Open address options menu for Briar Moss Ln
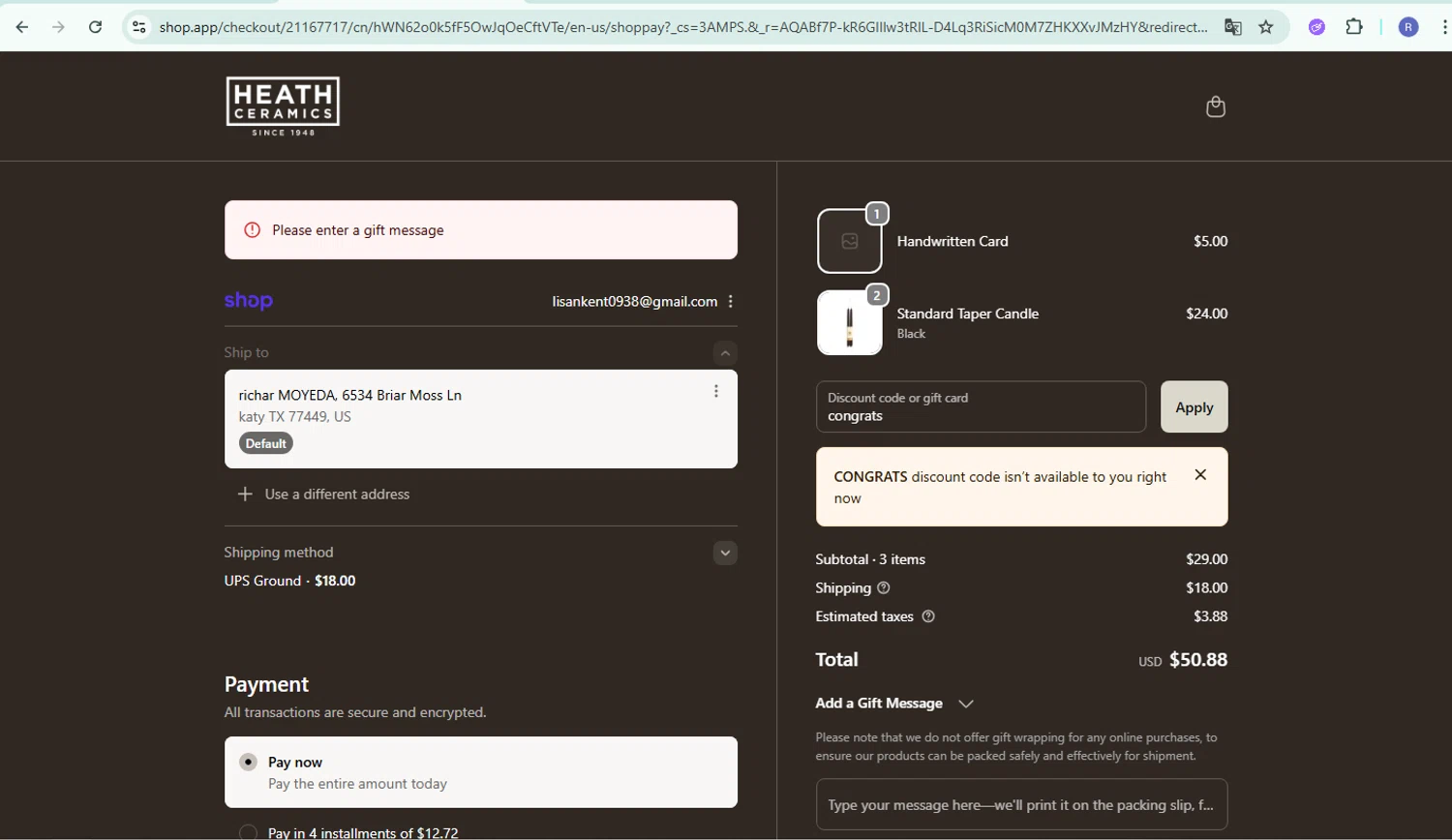 click(x=716, y=391)
